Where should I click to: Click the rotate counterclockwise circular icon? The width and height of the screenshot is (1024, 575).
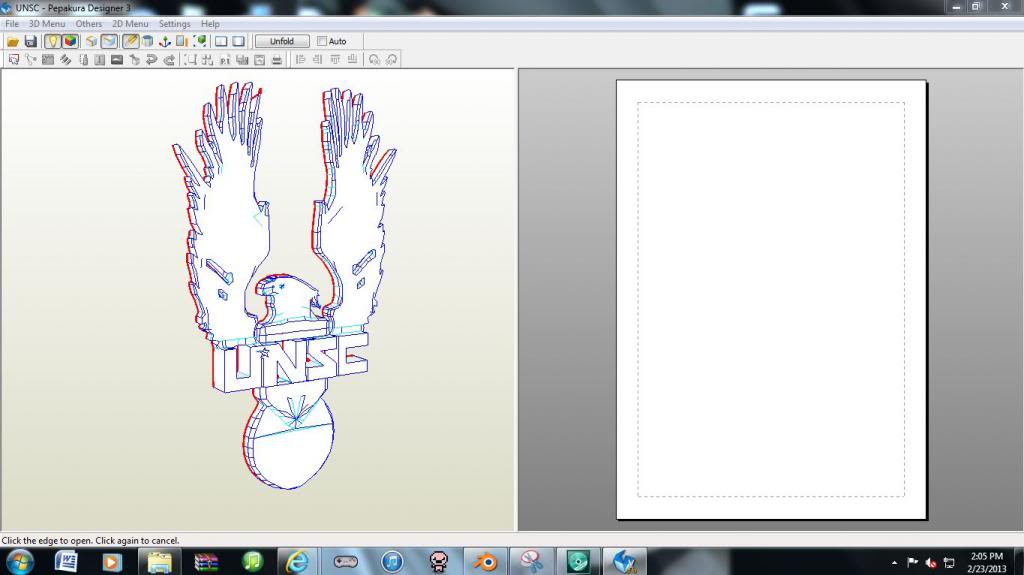coord(374,59)
